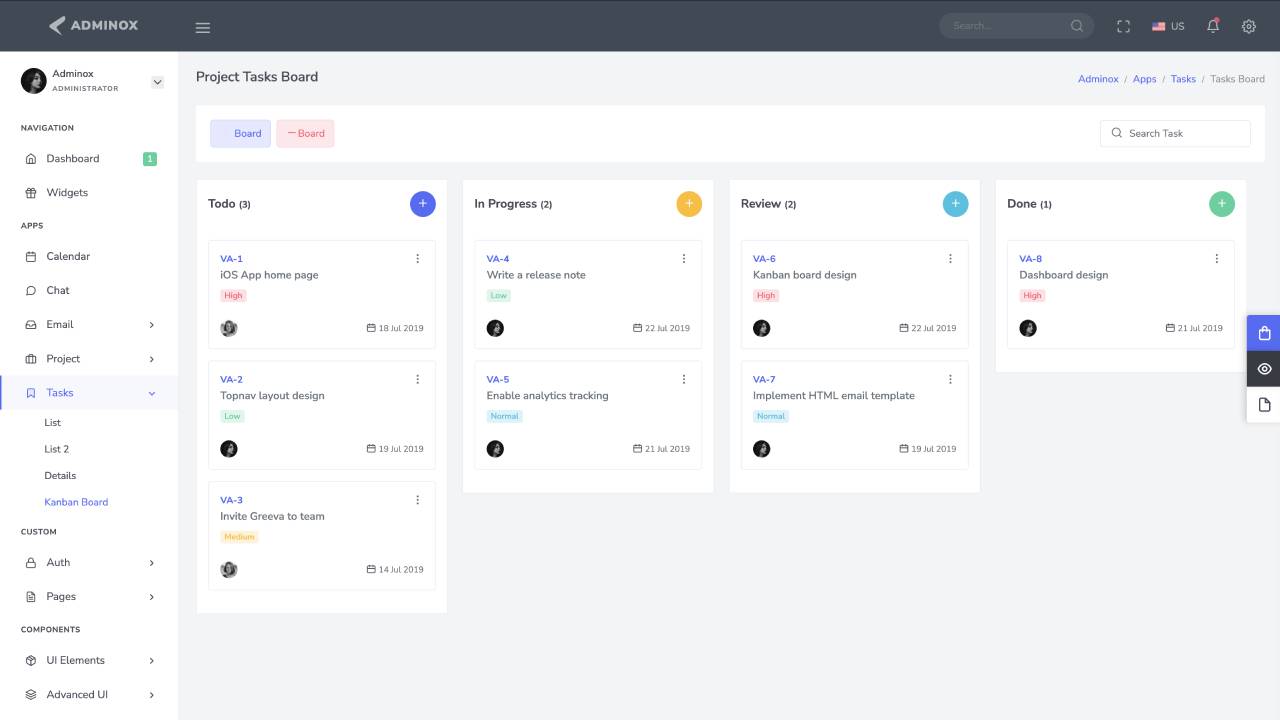Click calendar icon on VA-2 due date

[371, 449]
